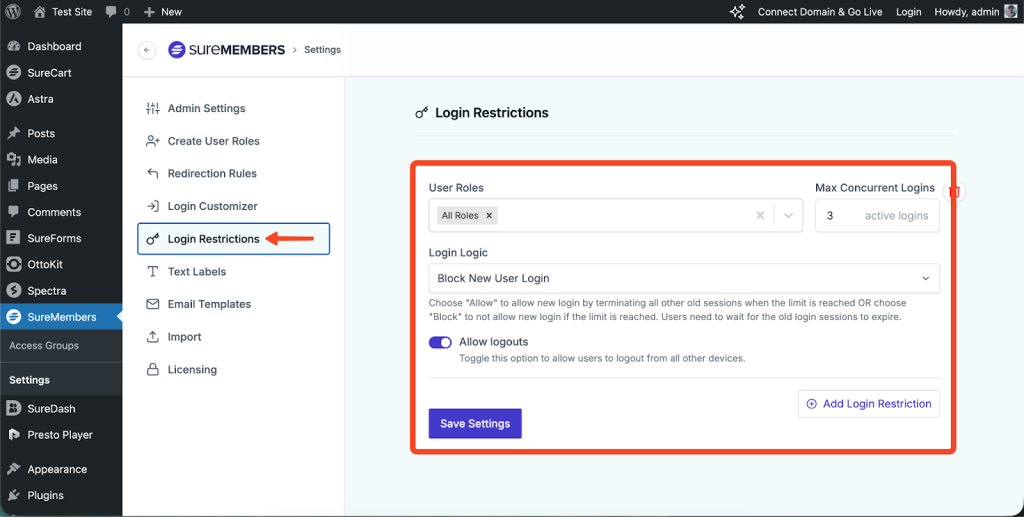Click the back arrow beside SureMembers logo
Screen dimensions: 1024x517
coord(147,50)
